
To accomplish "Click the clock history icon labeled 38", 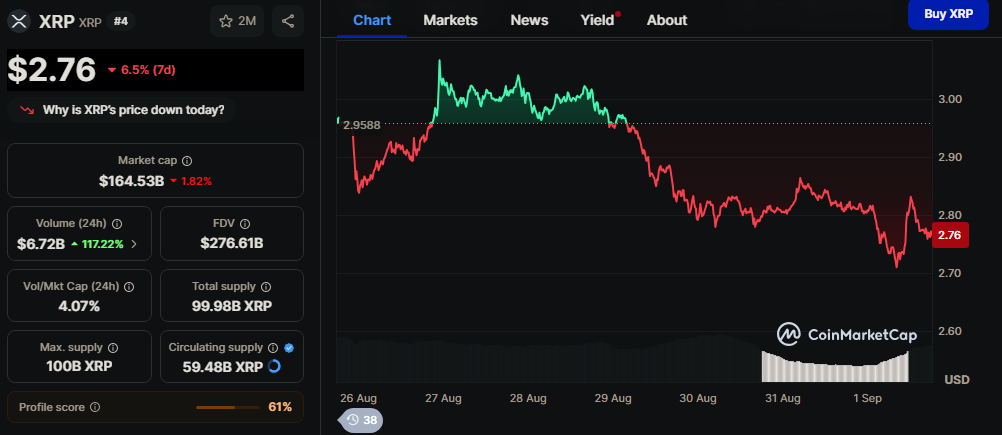I will pyautogui.click(x=353, y=420).
